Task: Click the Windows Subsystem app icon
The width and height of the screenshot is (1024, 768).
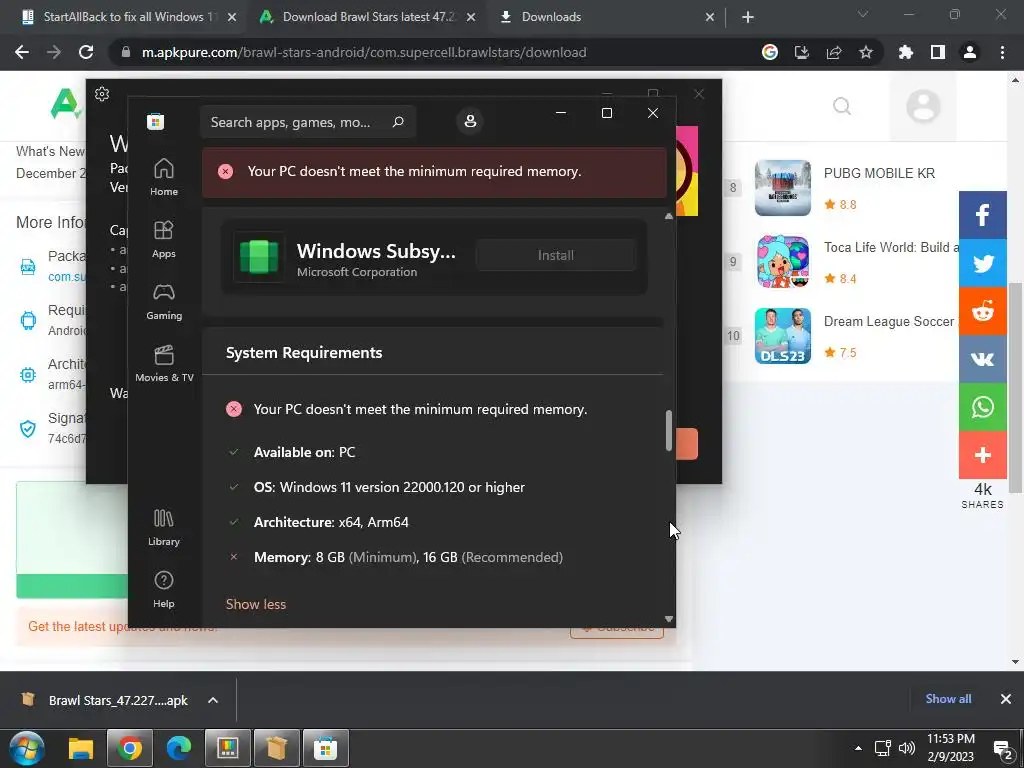Action: coord(259,256)
